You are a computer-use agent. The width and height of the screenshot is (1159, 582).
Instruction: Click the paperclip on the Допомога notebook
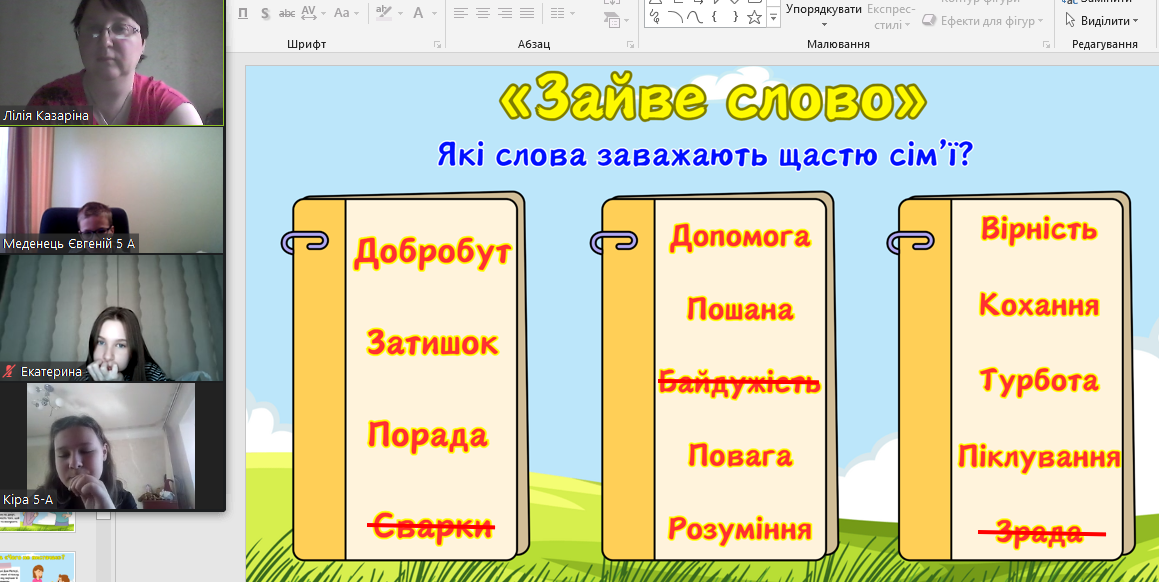tap(613, 242)
